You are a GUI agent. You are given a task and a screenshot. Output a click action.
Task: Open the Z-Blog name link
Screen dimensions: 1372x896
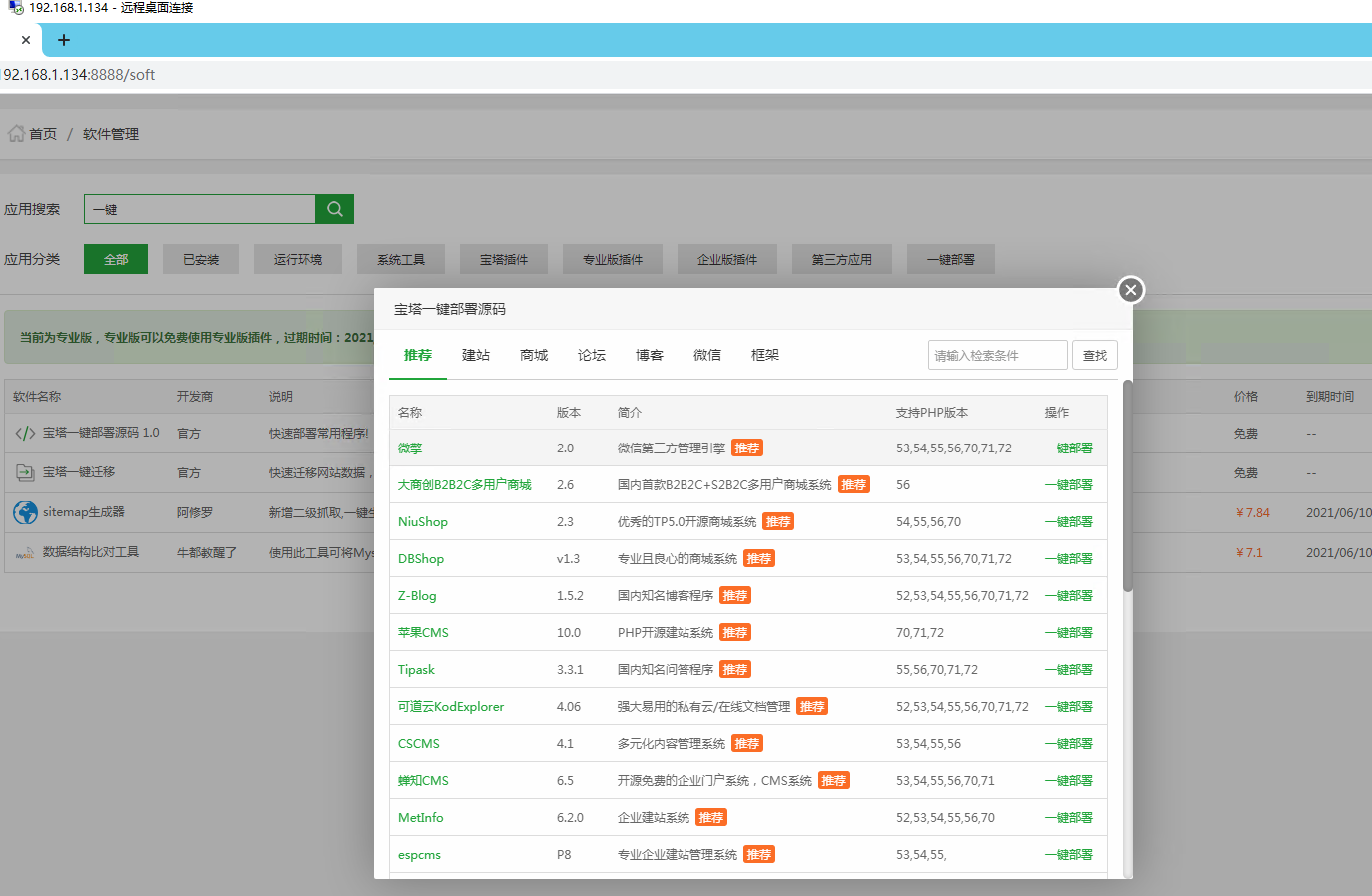417,596
